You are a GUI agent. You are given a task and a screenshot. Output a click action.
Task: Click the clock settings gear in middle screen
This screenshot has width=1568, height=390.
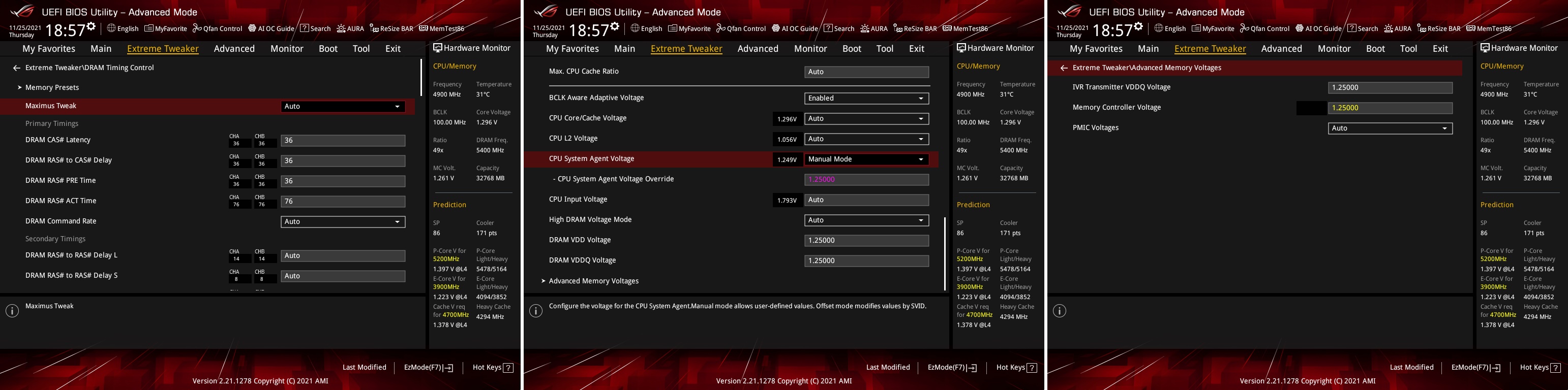click(615, 26)
